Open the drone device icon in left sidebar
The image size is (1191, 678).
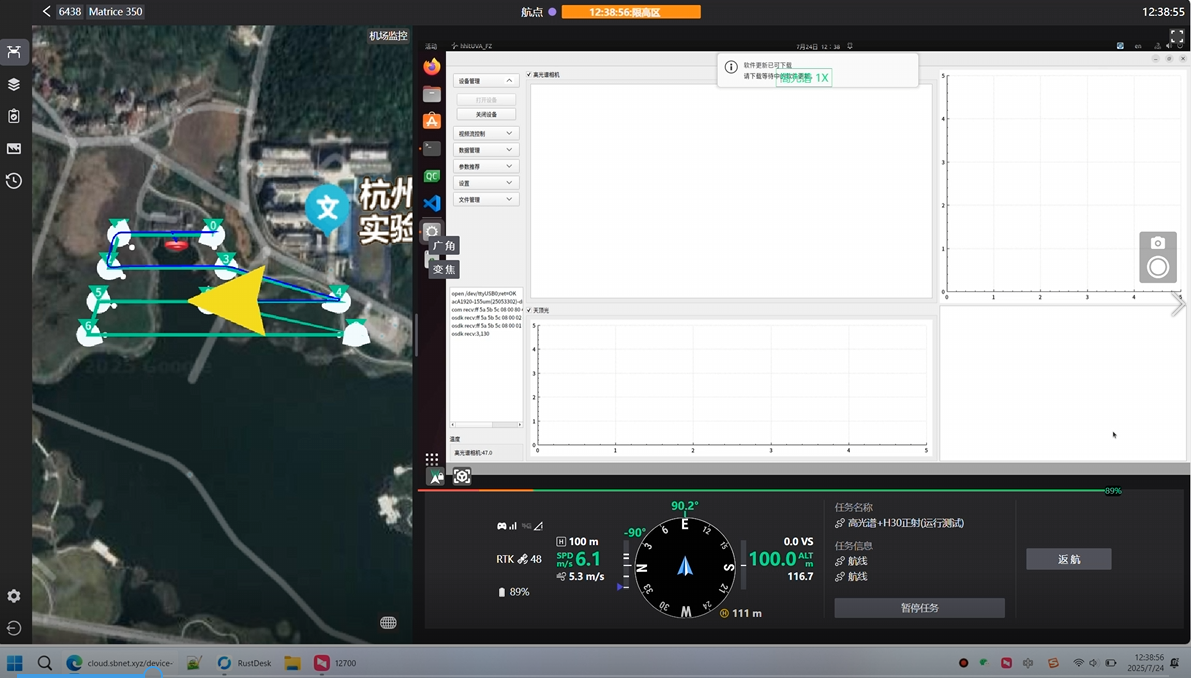(14, 52)
